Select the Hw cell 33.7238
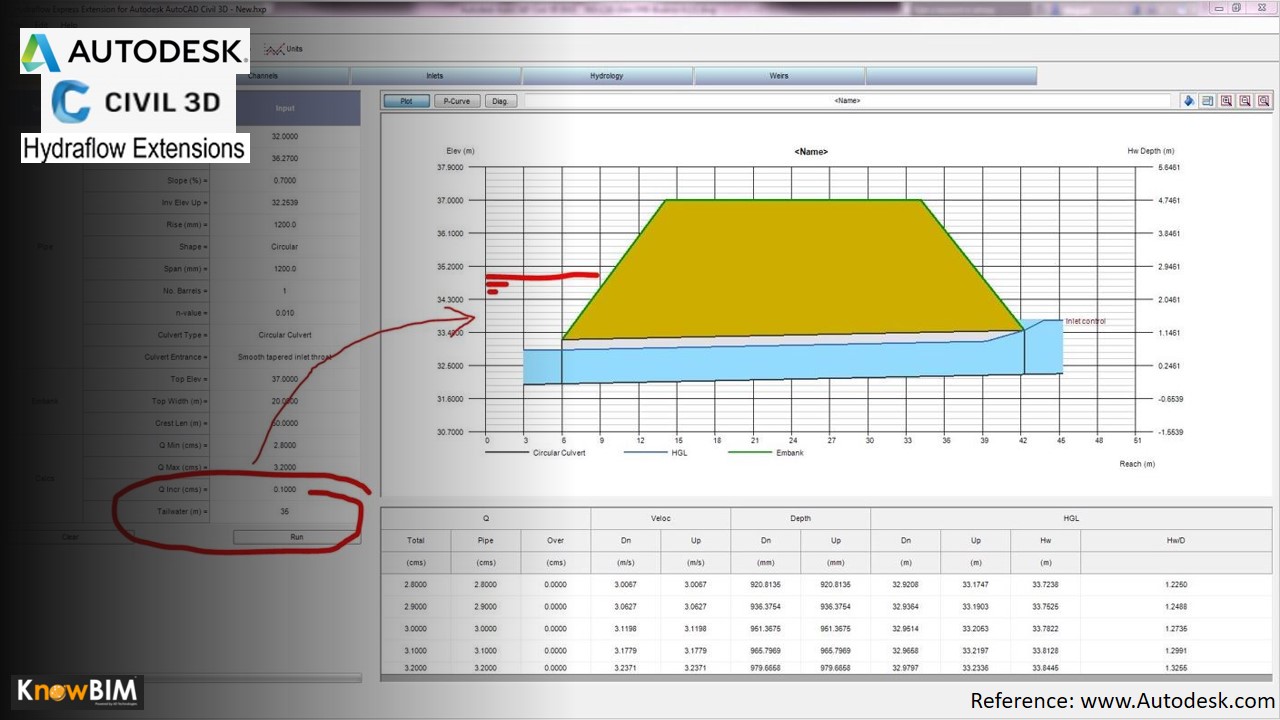 click(x=1046, y=584)
